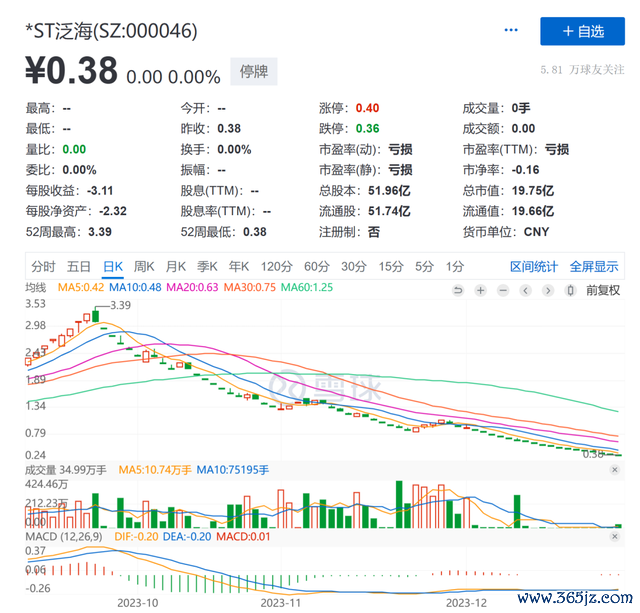Select the 月K chart tab

tap(176, 267)
